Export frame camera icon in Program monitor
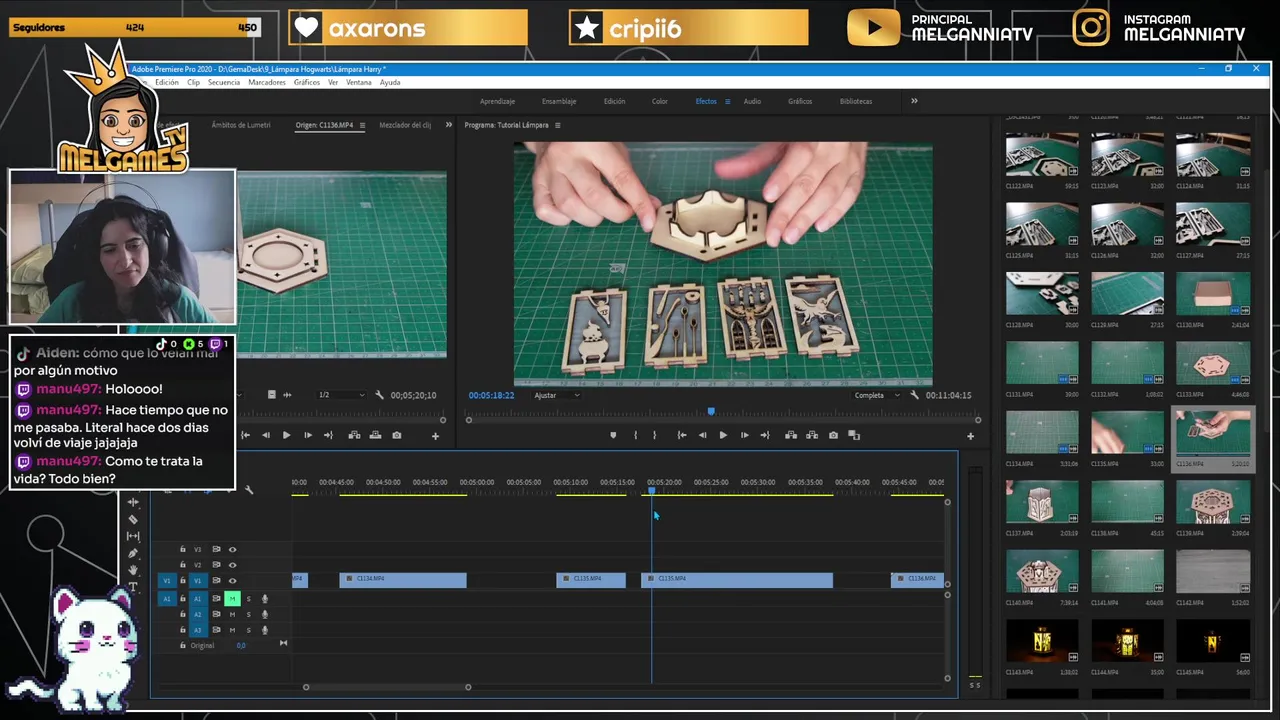1280x720 pixels. coord(834,435)
